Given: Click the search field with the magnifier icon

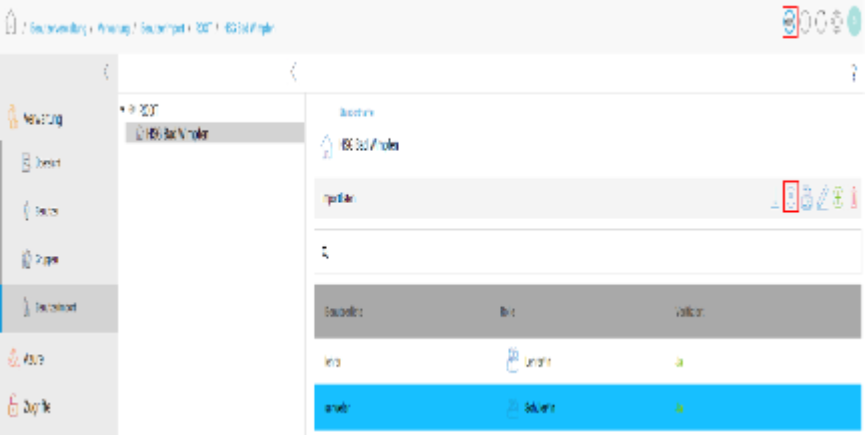Looking at the screenshot, I should point(588,253).
